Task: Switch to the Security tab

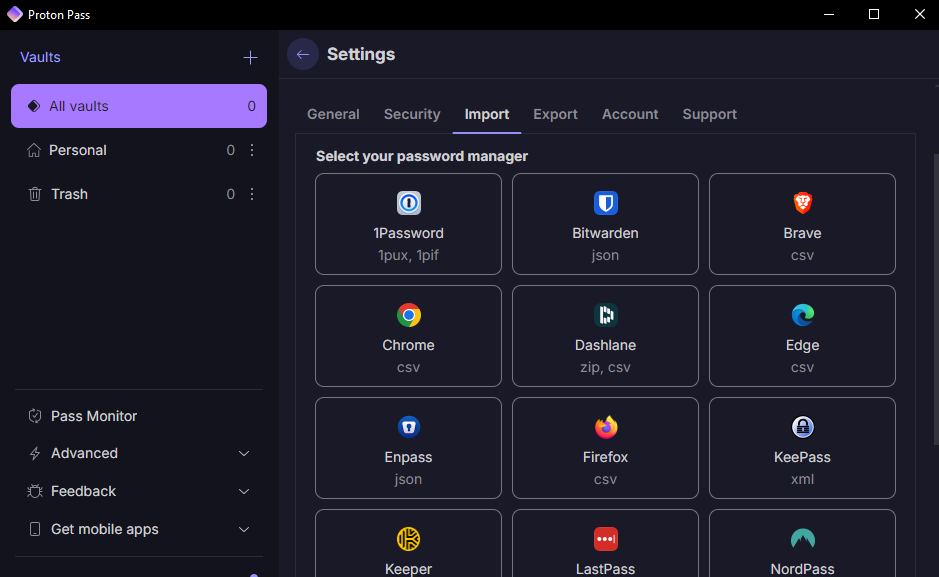Action: (x=412, y=114)
